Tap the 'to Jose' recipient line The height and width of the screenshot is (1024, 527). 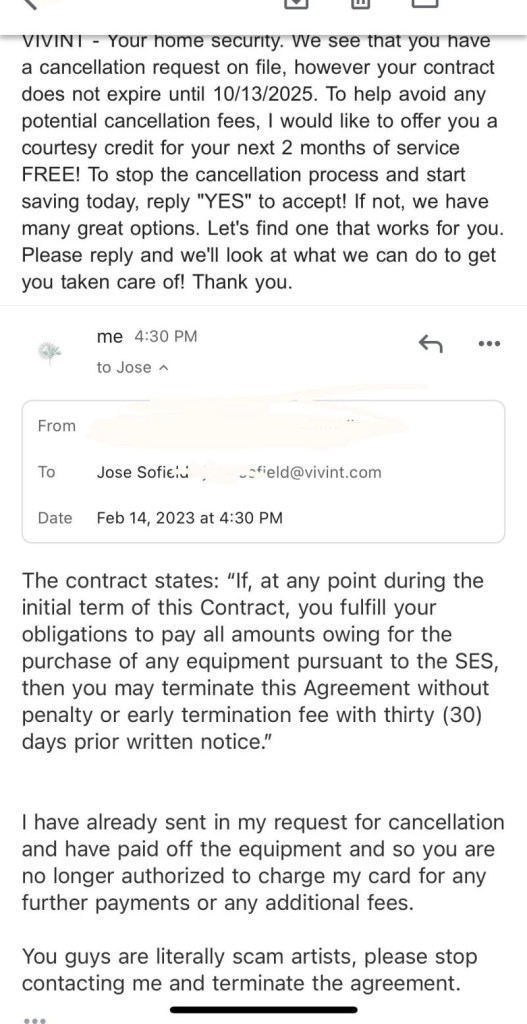pyautogui.click(x=133, y=368)
